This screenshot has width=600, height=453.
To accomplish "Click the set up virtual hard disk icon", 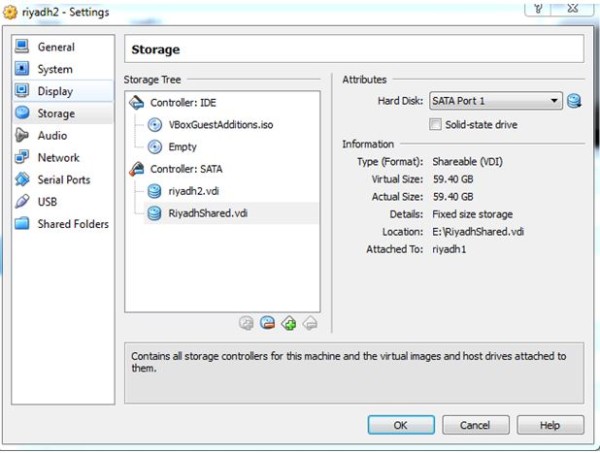I will pyautogui.click(x=574, y=101).
